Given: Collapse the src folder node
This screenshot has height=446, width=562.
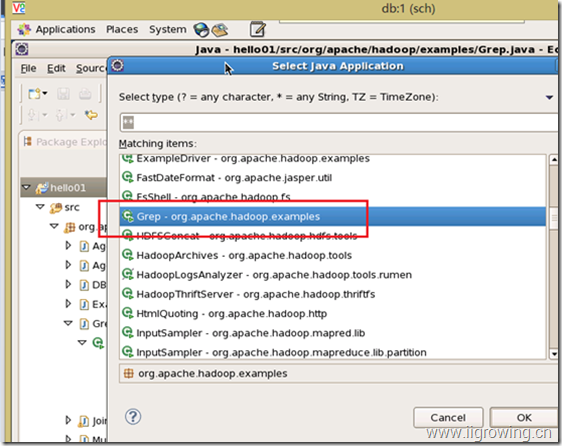Looking at the screenshot, I should tap(40, 207).
